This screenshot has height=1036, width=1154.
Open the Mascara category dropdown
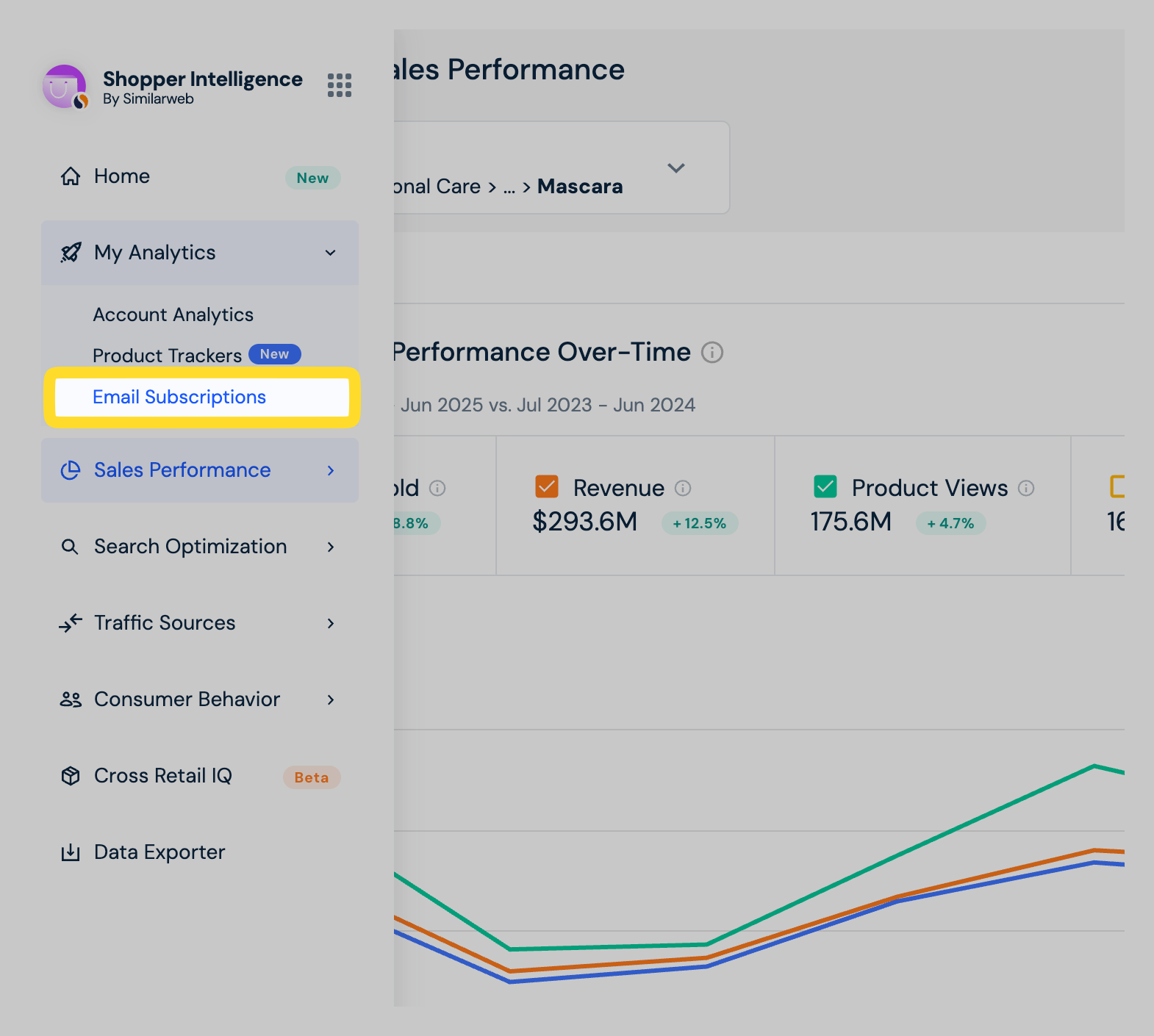pyautogui.click(x=676, y=168)
